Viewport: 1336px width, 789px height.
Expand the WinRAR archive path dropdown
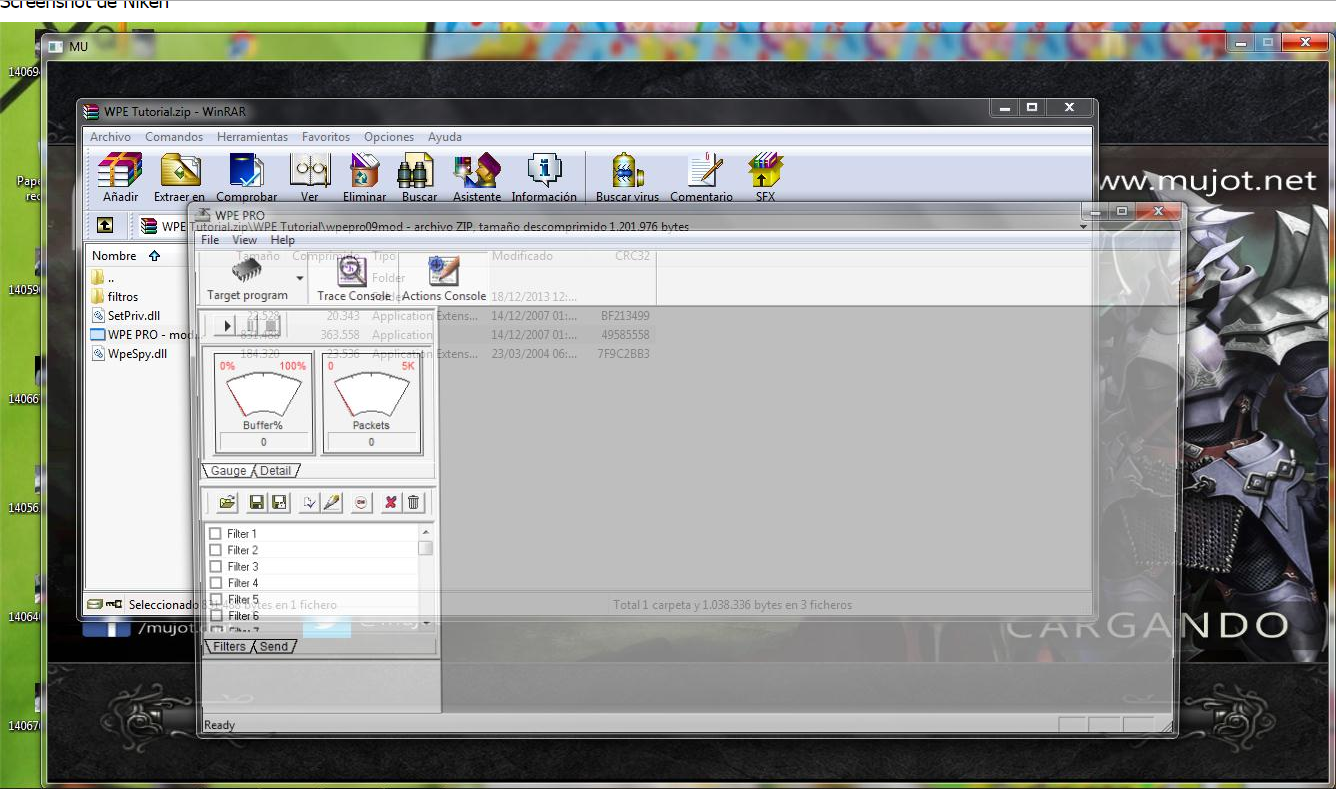tap(1083, 227)
